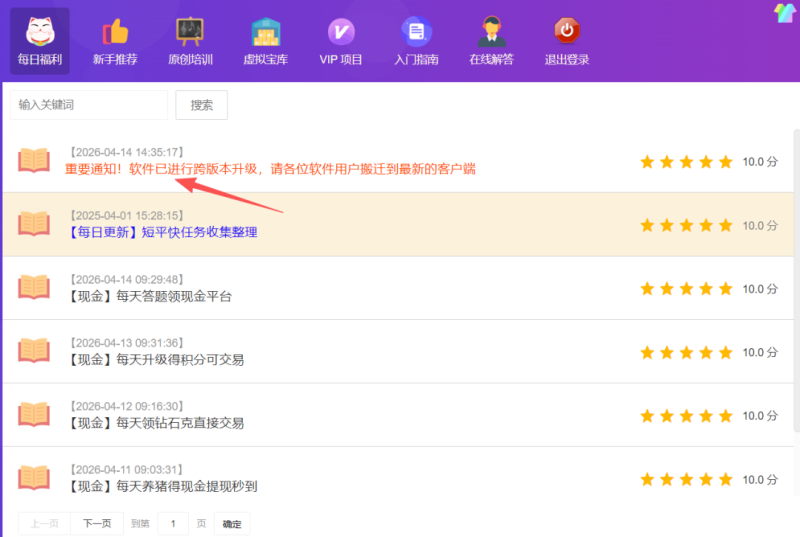Select the 虚拟宝库 warehouse icon
800x537 pixels.
(265, 31)
